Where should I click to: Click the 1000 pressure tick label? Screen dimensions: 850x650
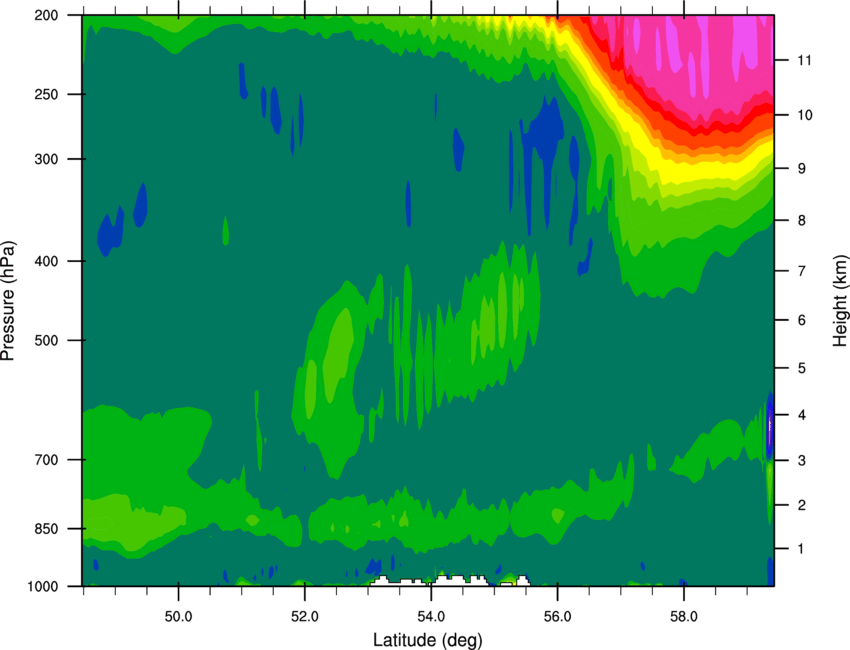tap(43, 587)
